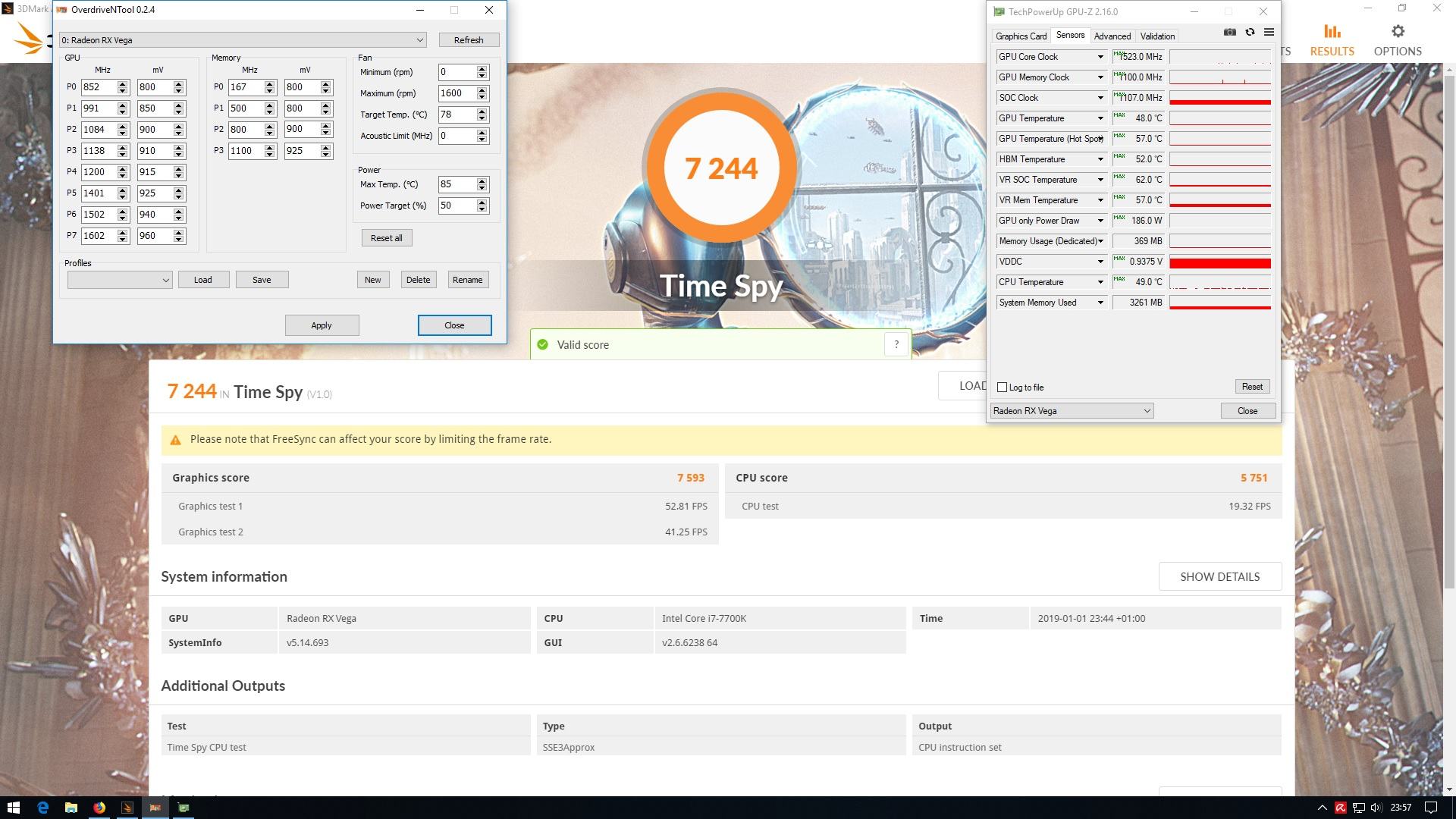The width and height of the screenshot is (1456, 819).
Task: Increase GPU P7 MHz with up arrow
Action: [123, 232]
